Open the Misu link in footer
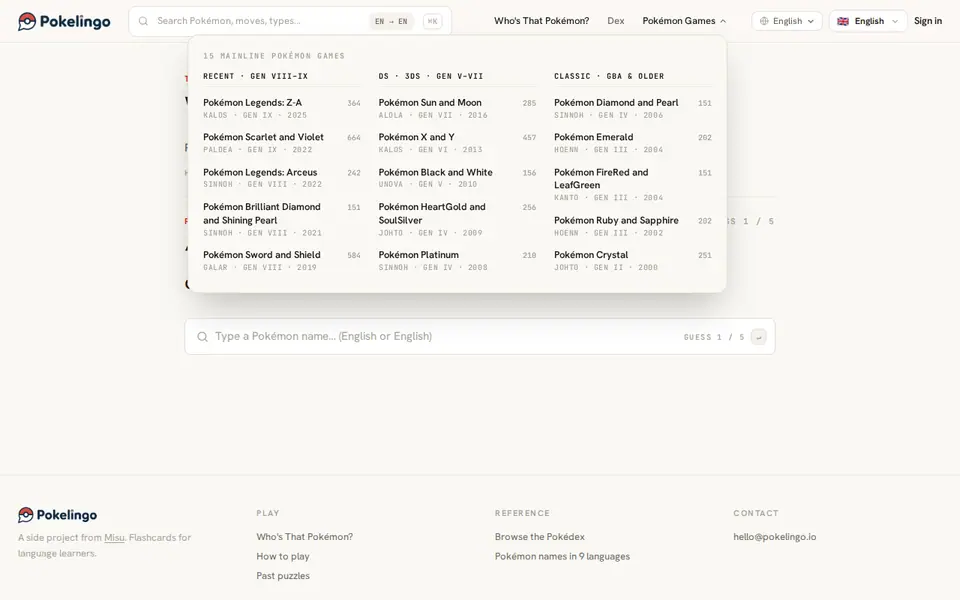The image size is (960, 600). point(114,538)
